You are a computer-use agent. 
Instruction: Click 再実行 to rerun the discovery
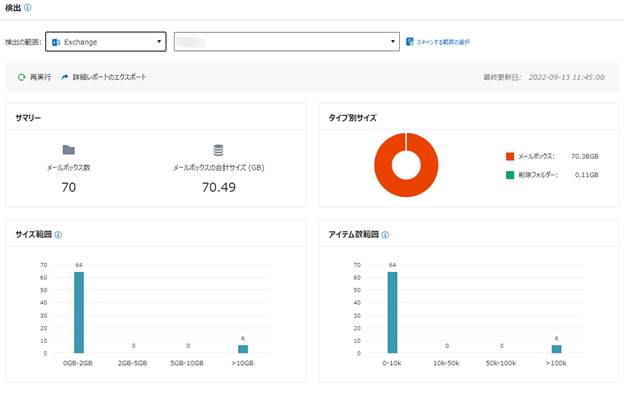click(41, 77)
